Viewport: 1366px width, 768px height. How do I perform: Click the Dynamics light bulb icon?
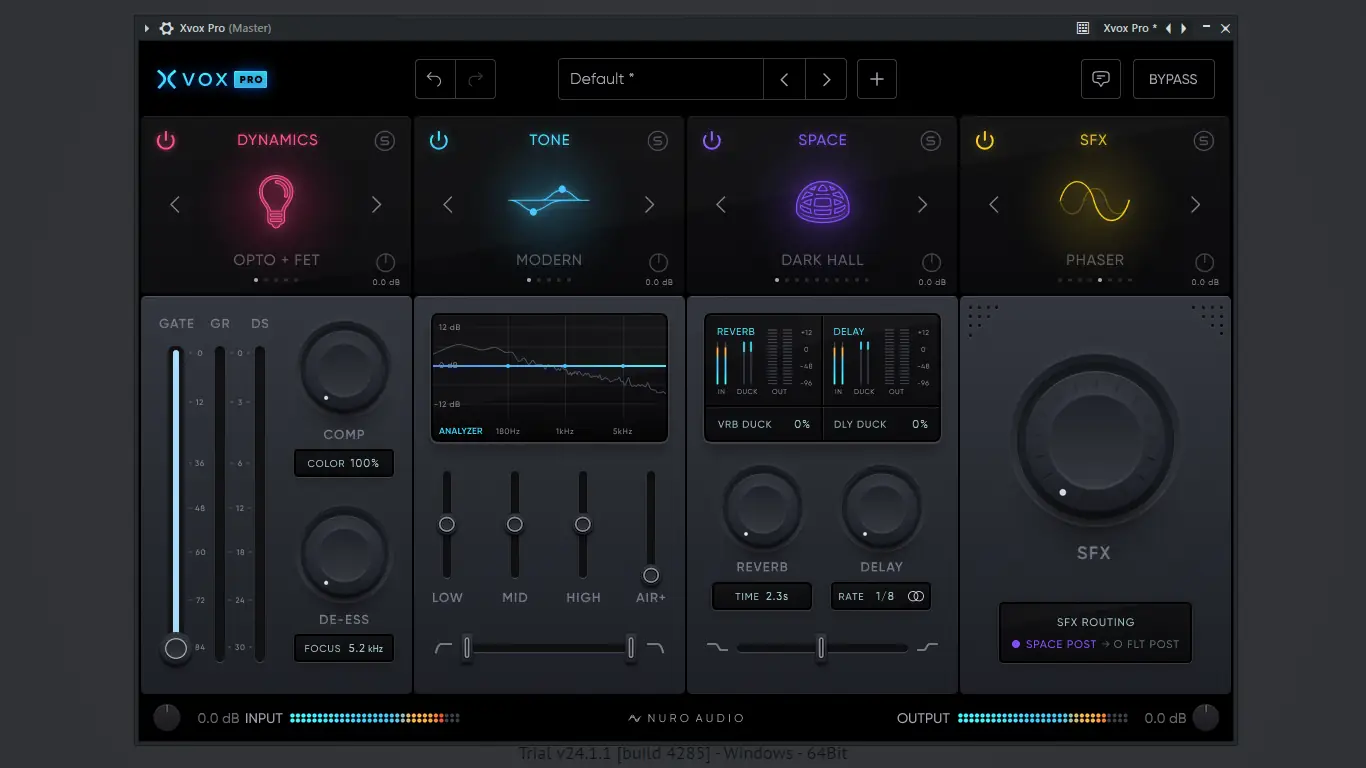pyautogui.click(x=276, y=201)
